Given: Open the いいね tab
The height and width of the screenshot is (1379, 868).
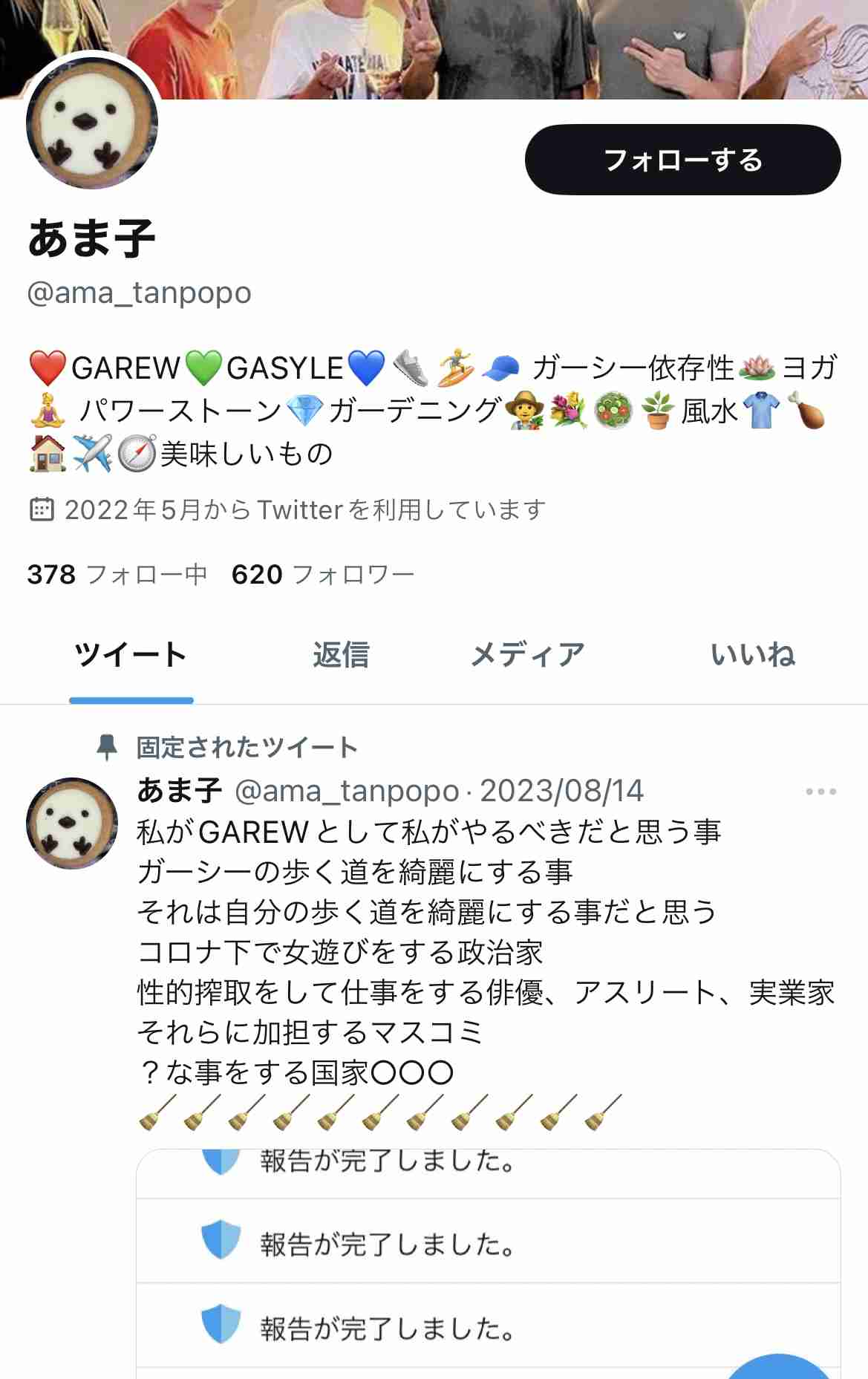Looking at the screenshot, I should 753,655.
